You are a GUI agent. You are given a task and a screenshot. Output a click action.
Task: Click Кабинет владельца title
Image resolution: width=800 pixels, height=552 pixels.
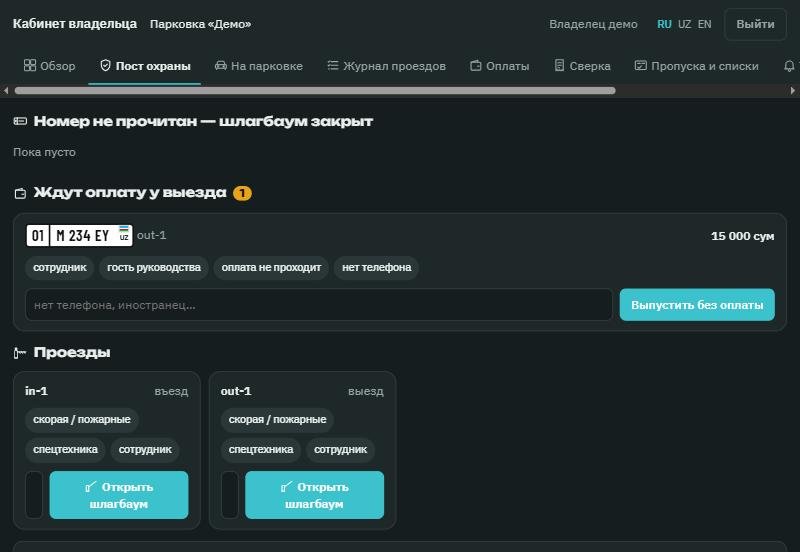(x=74, y=24)
